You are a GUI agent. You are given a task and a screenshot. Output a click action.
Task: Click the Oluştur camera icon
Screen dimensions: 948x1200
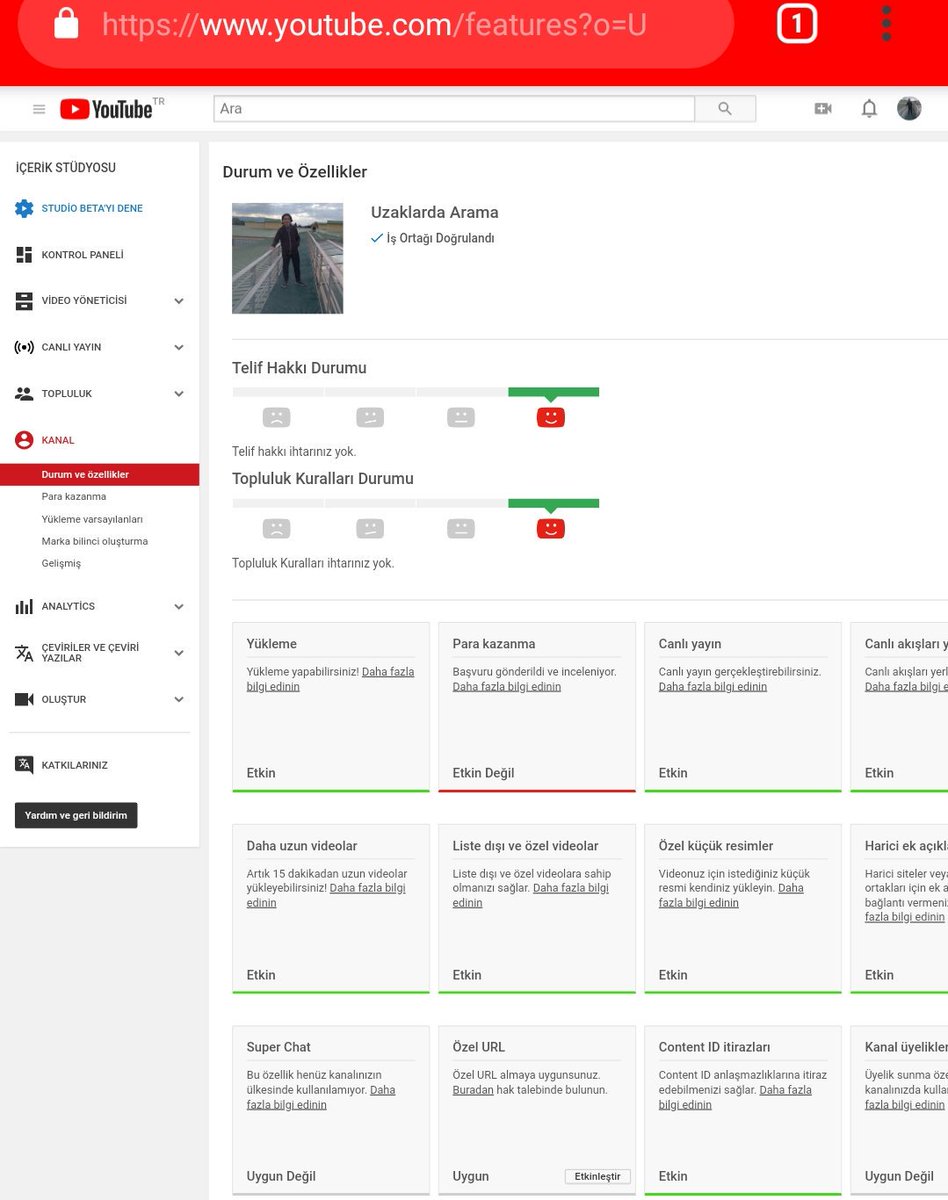(24, 699)
